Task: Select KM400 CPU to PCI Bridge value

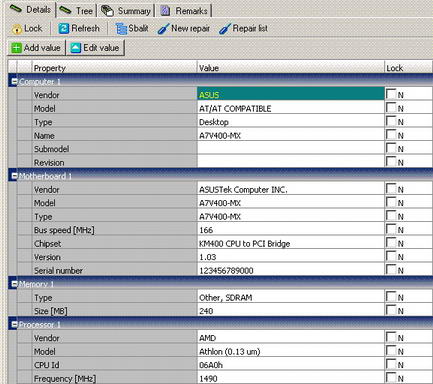Action: coord(291,243)
